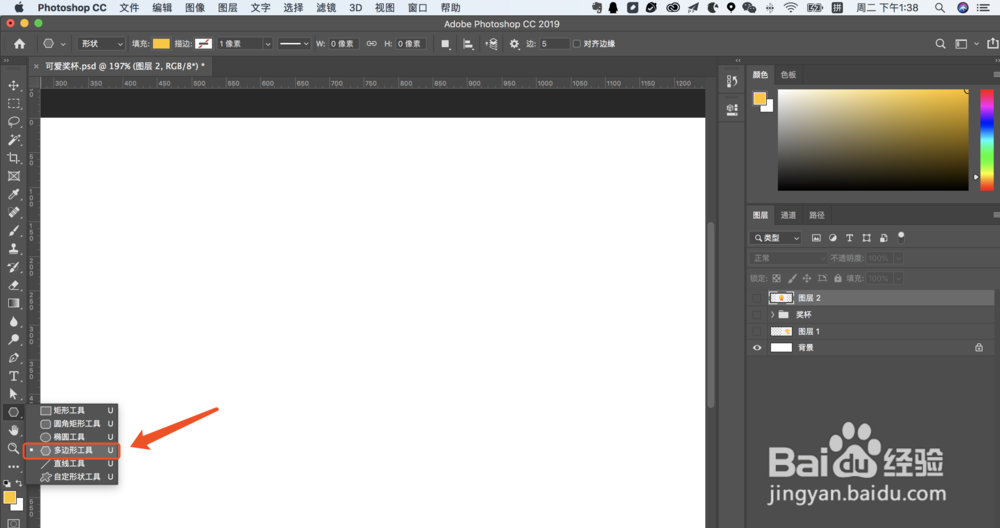Select the Rectangular Marquee tool
The height and width of the screenshot is (528, 1000).
[13, 103]
